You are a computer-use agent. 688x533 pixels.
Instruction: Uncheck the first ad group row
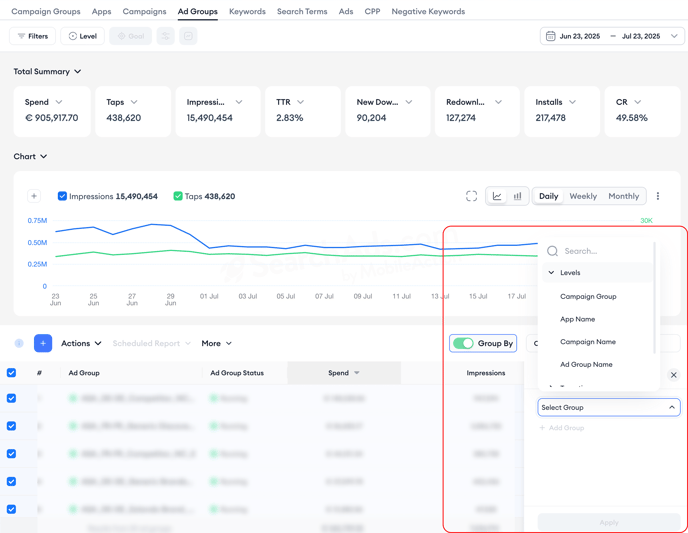point(11,398)
